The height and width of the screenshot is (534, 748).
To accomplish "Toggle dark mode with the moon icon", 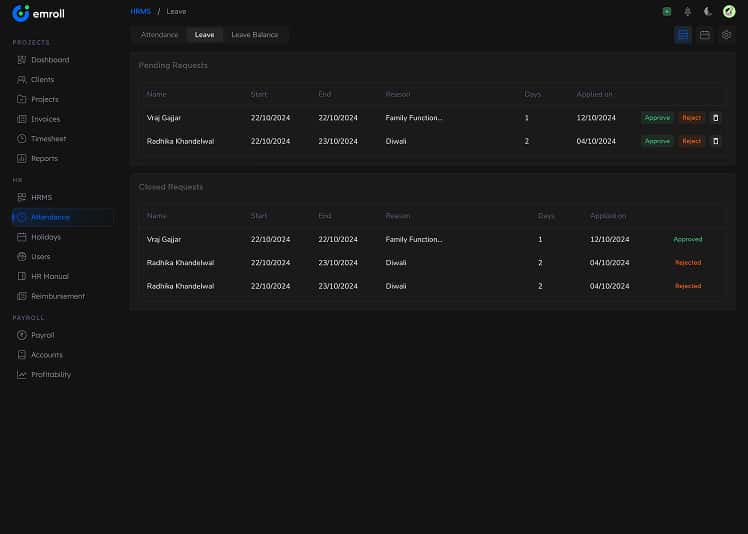I will click(x=708, y=11).
